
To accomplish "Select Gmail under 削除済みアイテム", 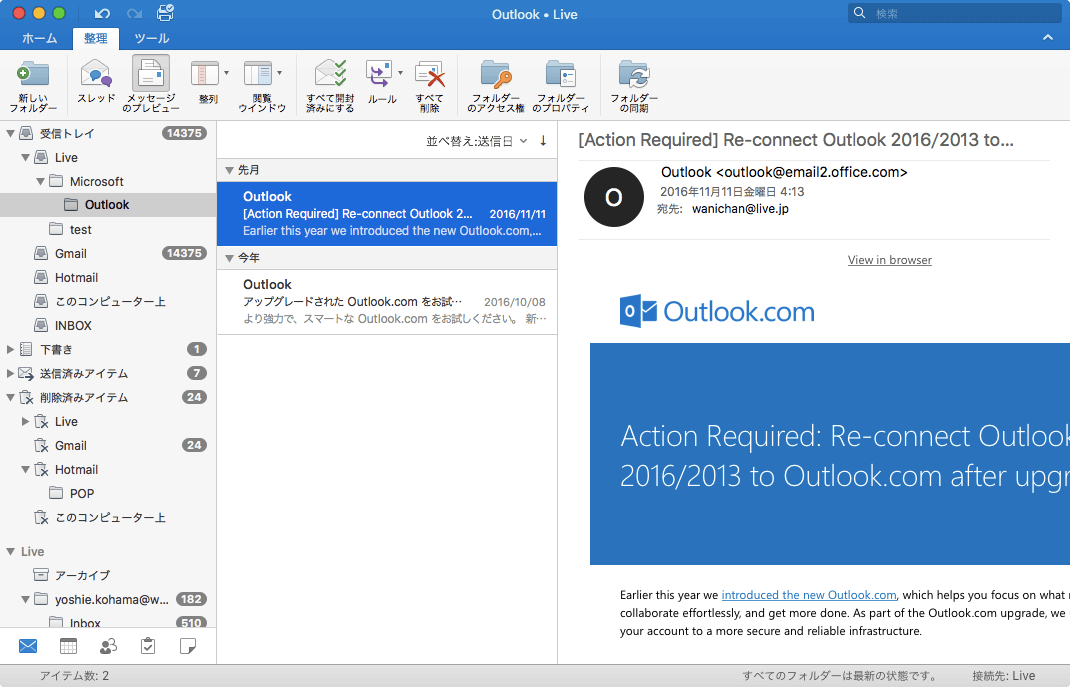I will 108,445.
